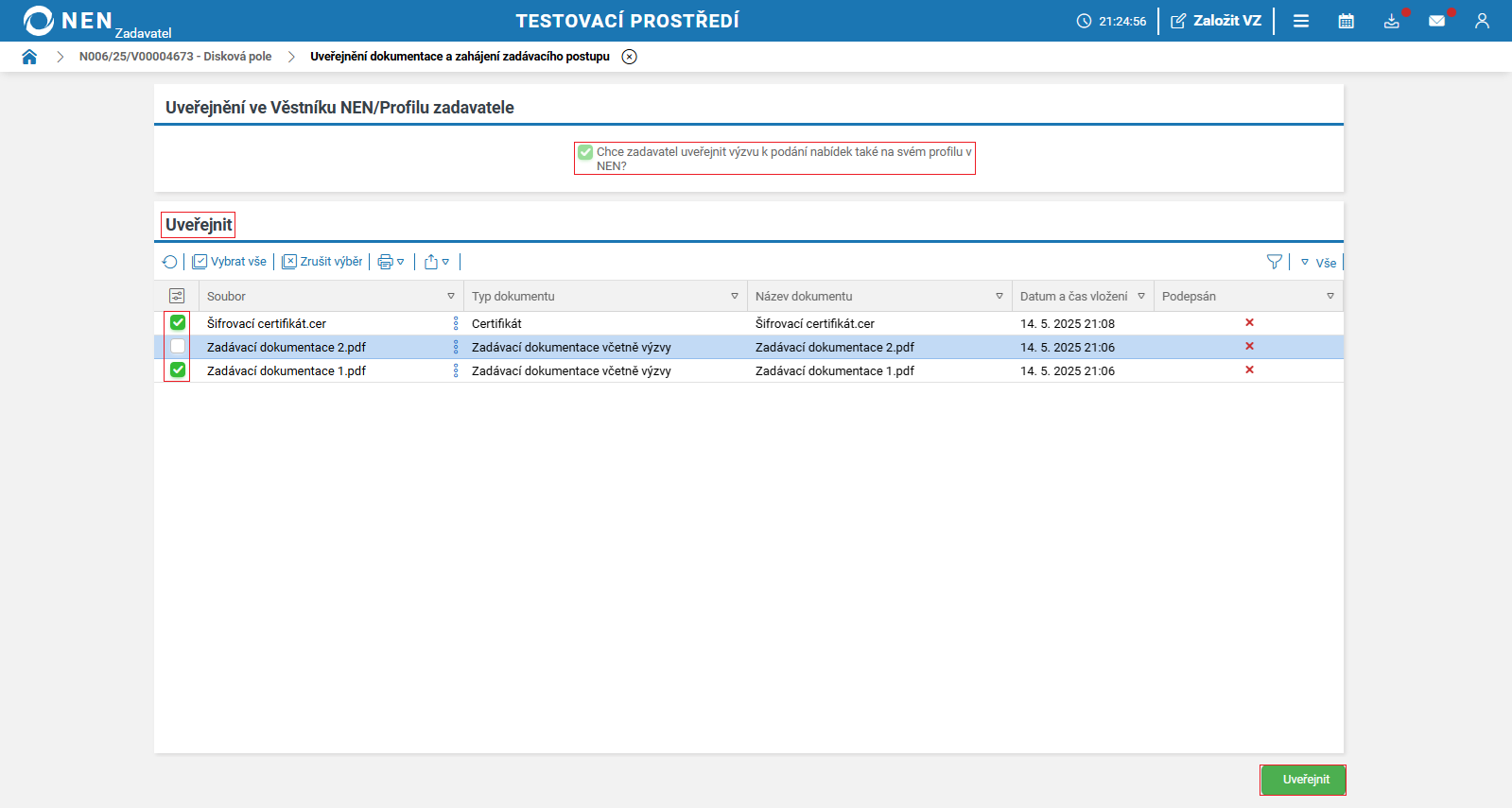
Task: Open the Název dokumentu column filter dropdown
Action: coord(999,296)
